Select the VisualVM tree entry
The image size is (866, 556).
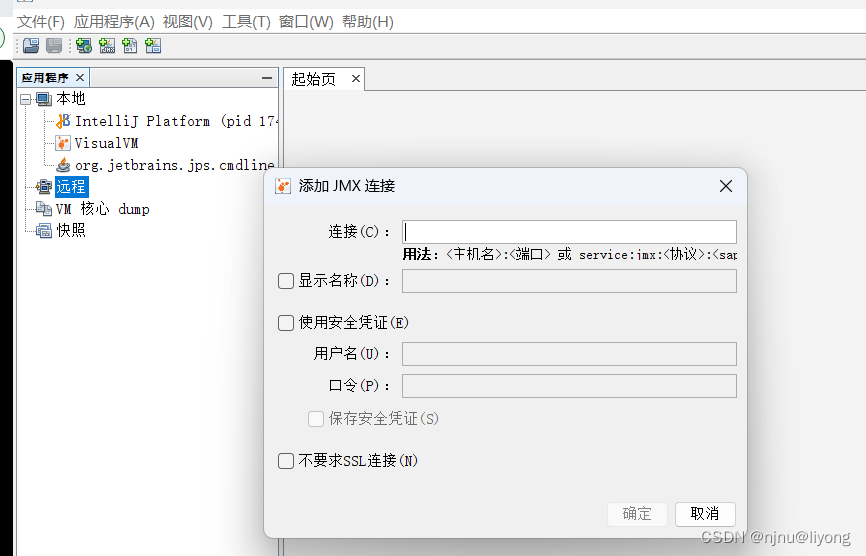(x=107, y=143)
